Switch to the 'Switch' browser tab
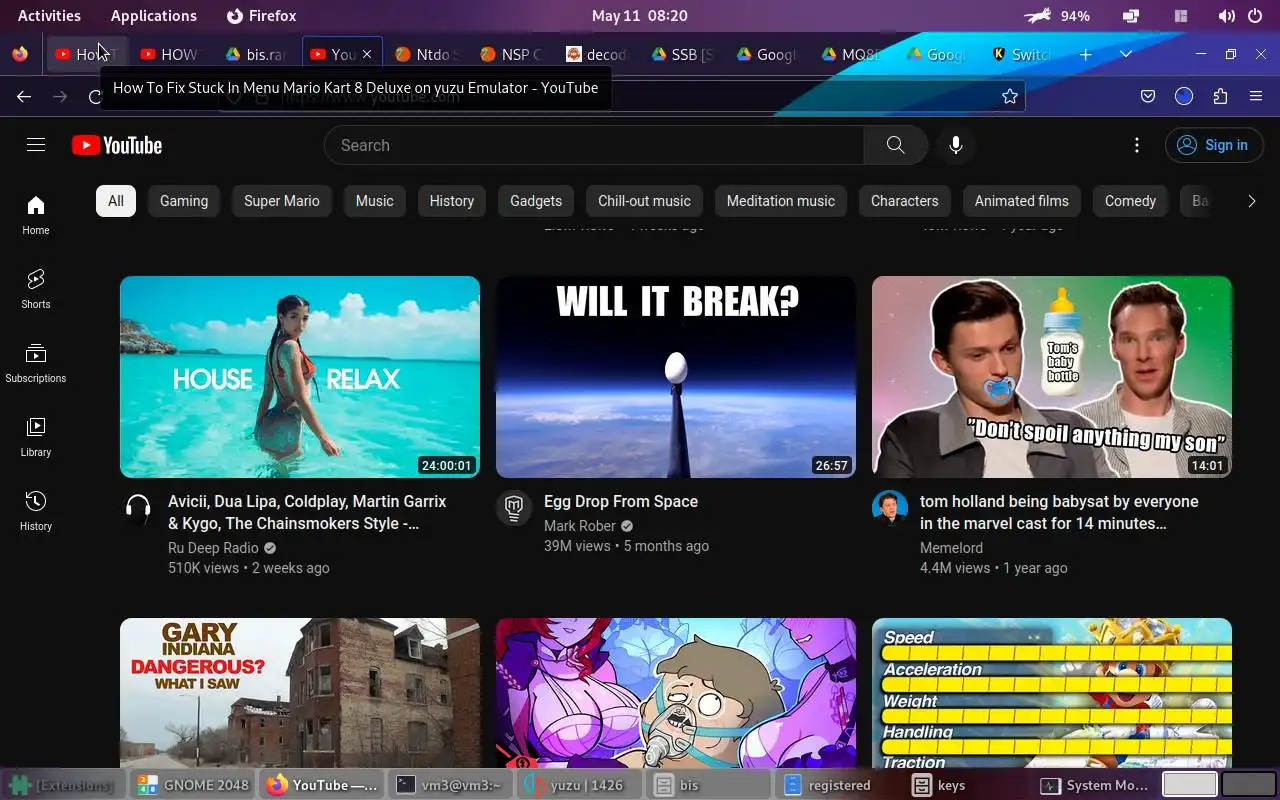Viewport: 1280px width, 800px height. pyautogui.click(x=1022, y=54)
